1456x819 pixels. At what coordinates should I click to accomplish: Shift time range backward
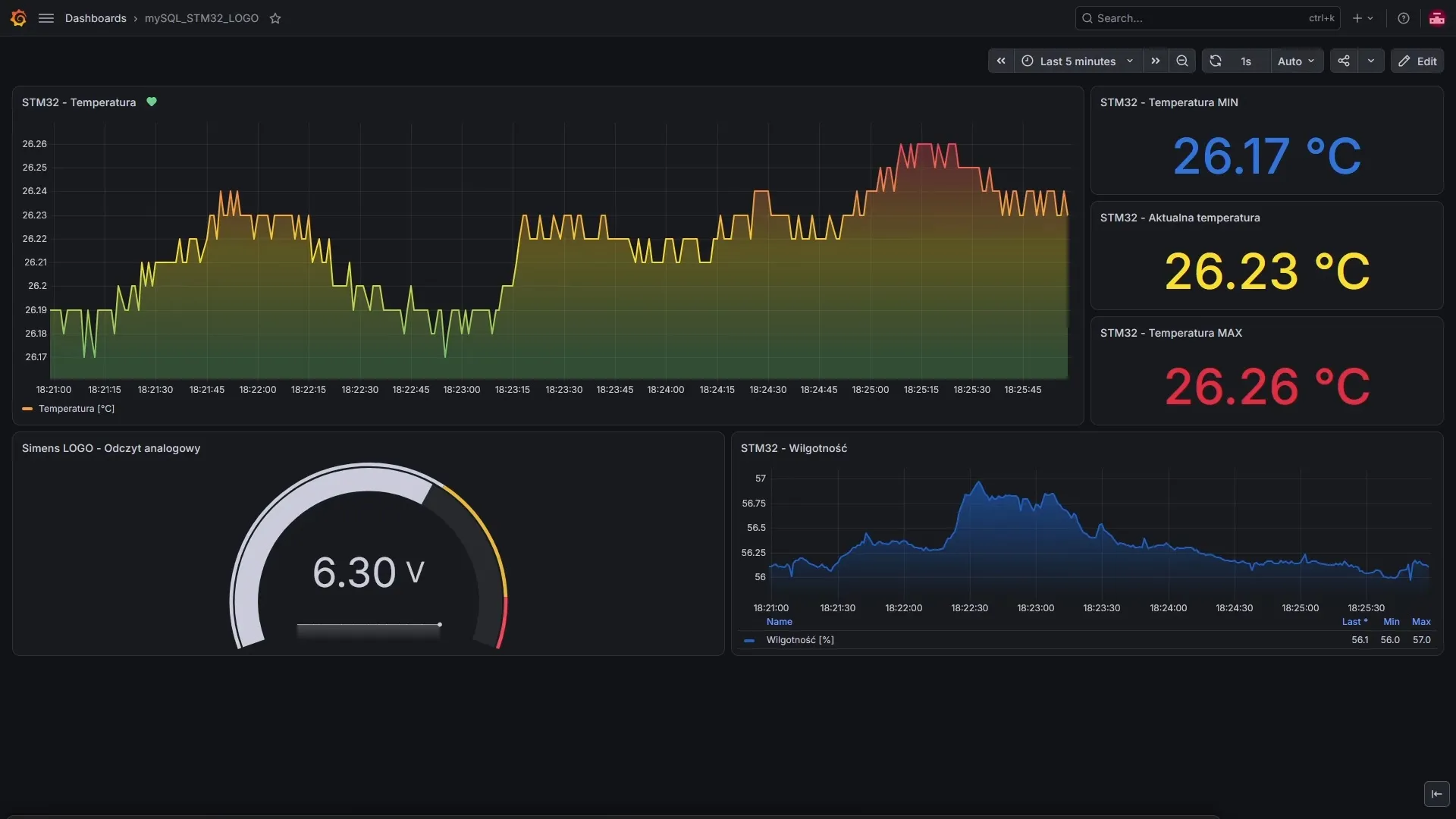tap(1001, 61)
